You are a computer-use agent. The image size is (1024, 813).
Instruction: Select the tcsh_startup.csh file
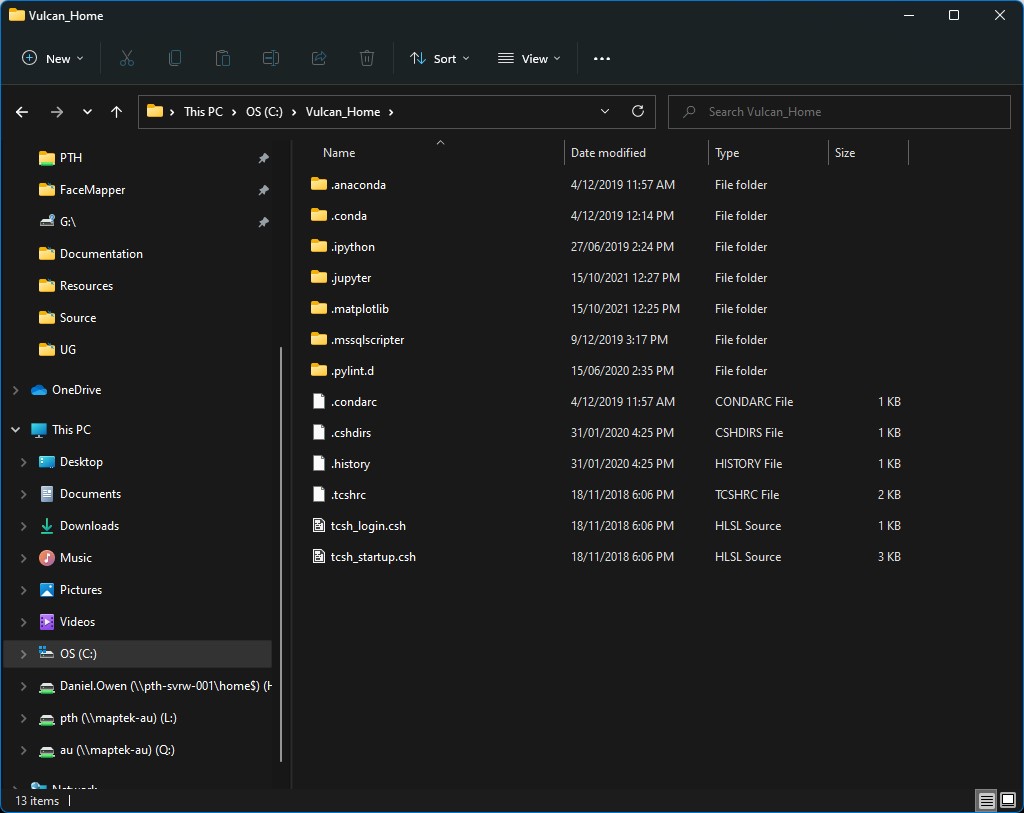tap(373, 557)
